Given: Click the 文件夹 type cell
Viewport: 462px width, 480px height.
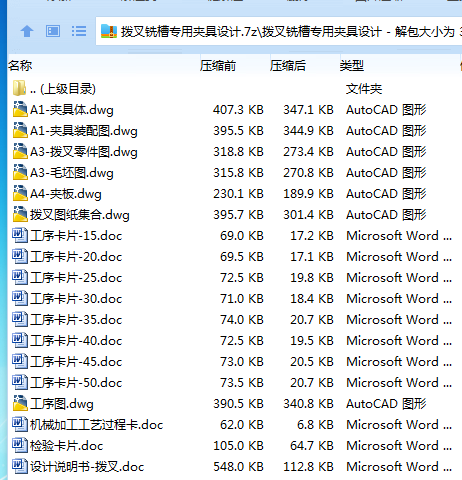Looking at the screenshot, I should click(364, 89).
